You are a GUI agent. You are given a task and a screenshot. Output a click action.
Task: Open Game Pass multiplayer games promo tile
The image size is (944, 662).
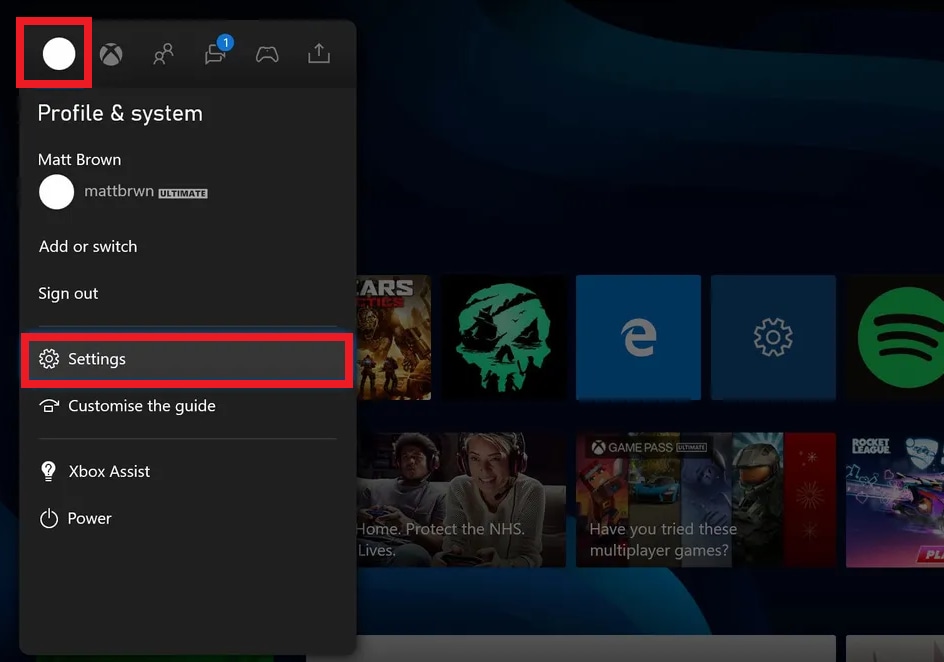coord(706,500)
